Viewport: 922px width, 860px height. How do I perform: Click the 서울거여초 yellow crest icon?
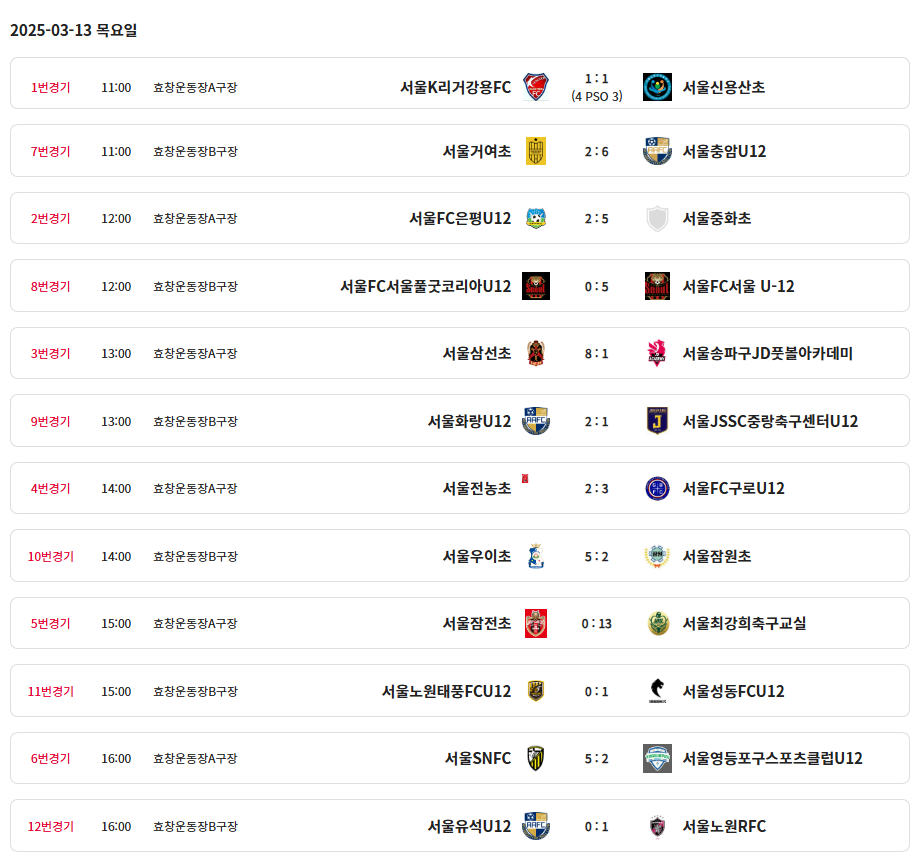pyautogui.click(x=536, y=151)
